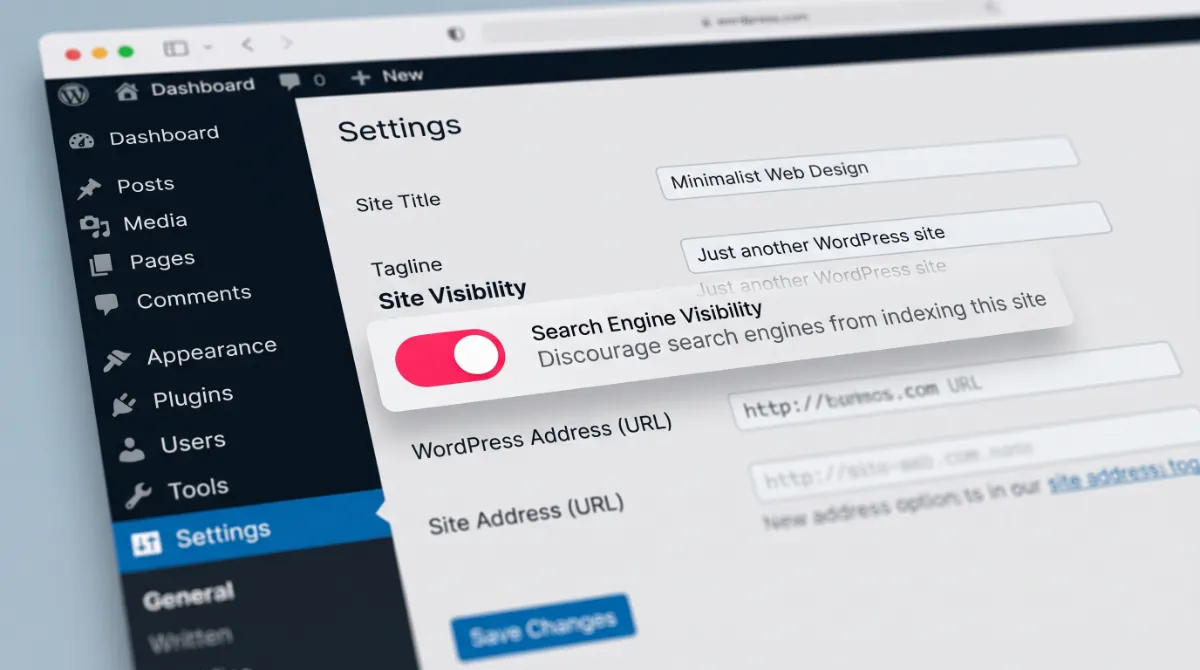
Task: Open Comments in the sidebar menu
Action: (194, 298)
